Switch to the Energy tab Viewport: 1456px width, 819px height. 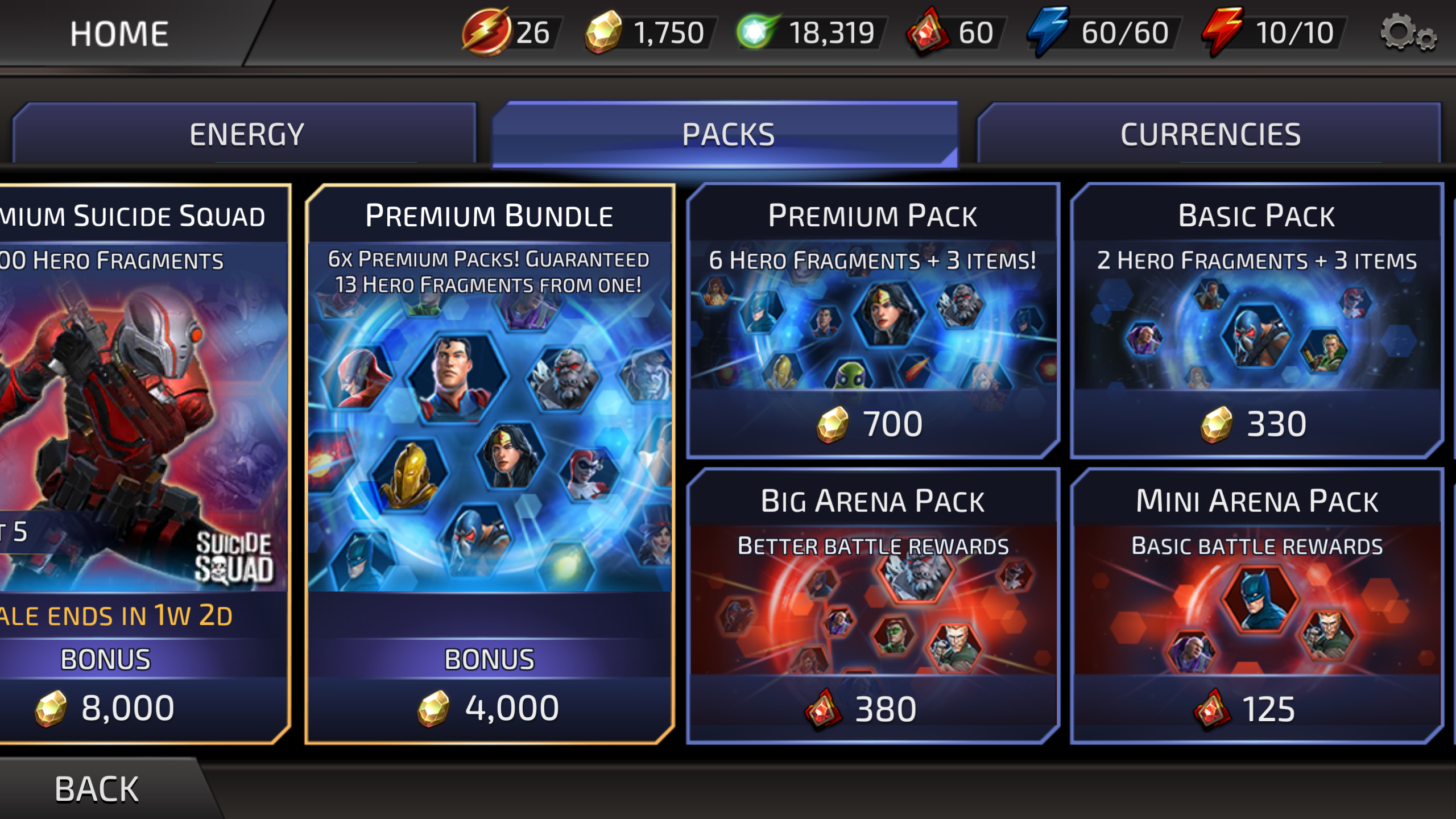(245, 134)
